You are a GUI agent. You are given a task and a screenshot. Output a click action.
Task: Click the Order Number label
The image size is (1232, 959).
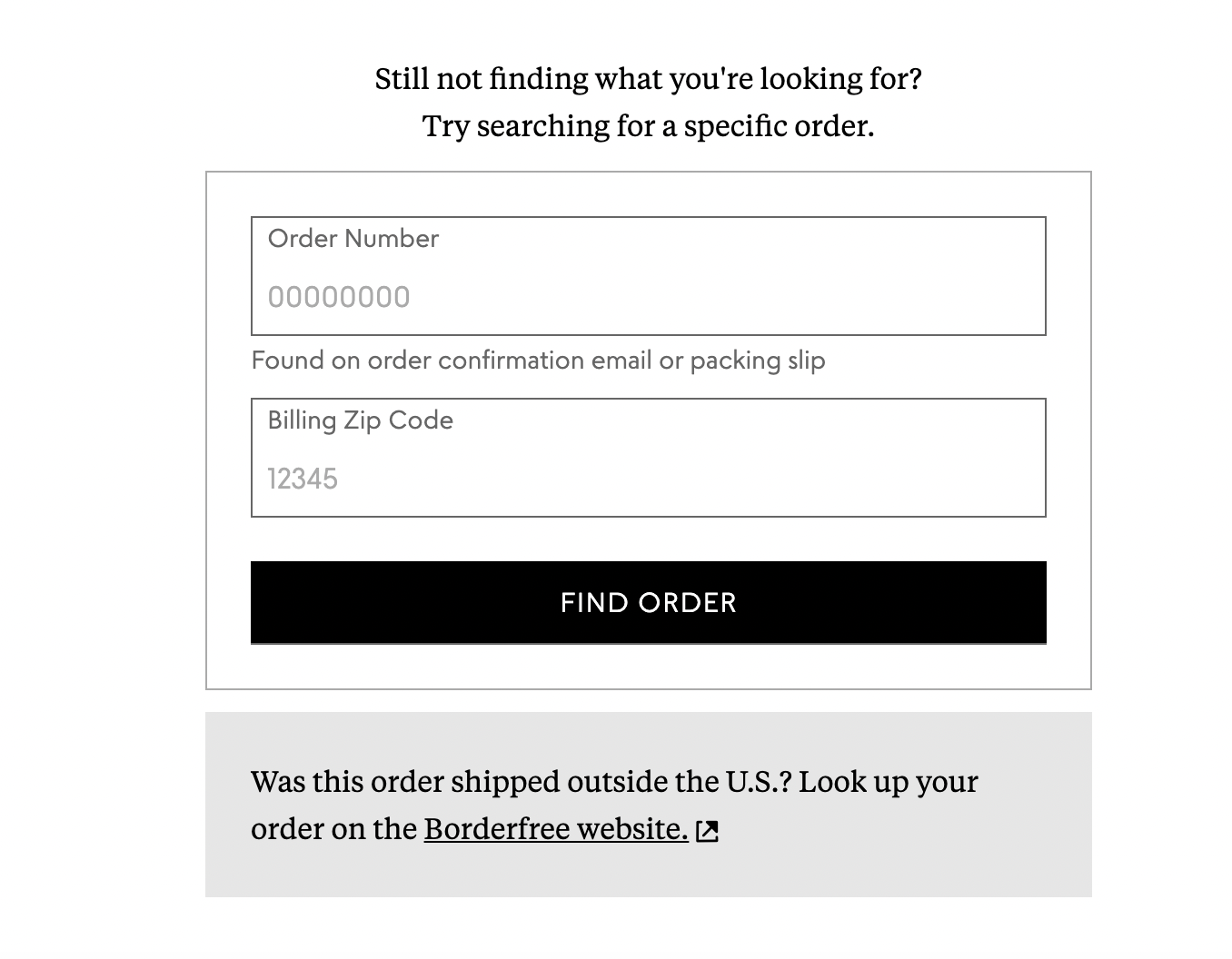click(x=353, y=238)
